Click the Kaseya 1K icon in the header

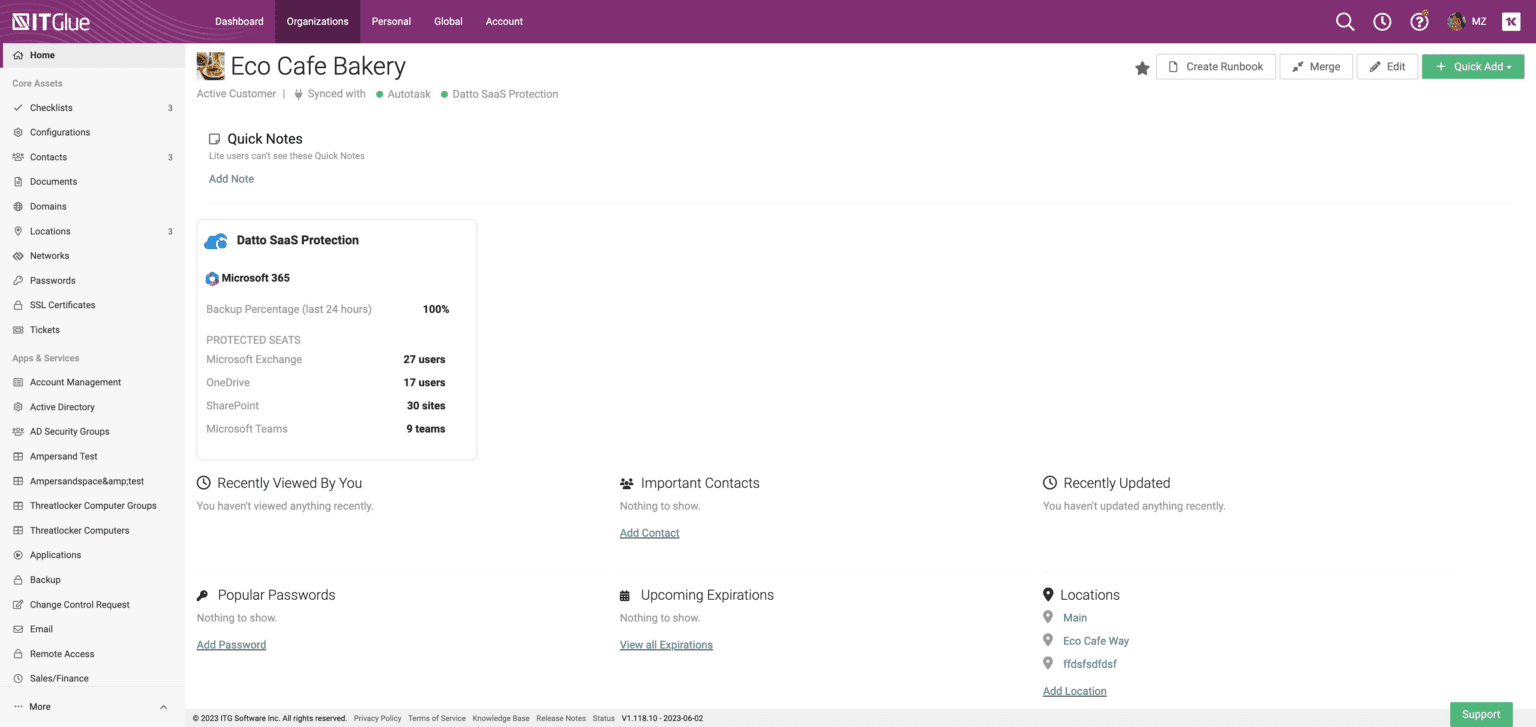[x=1510, y=21]
